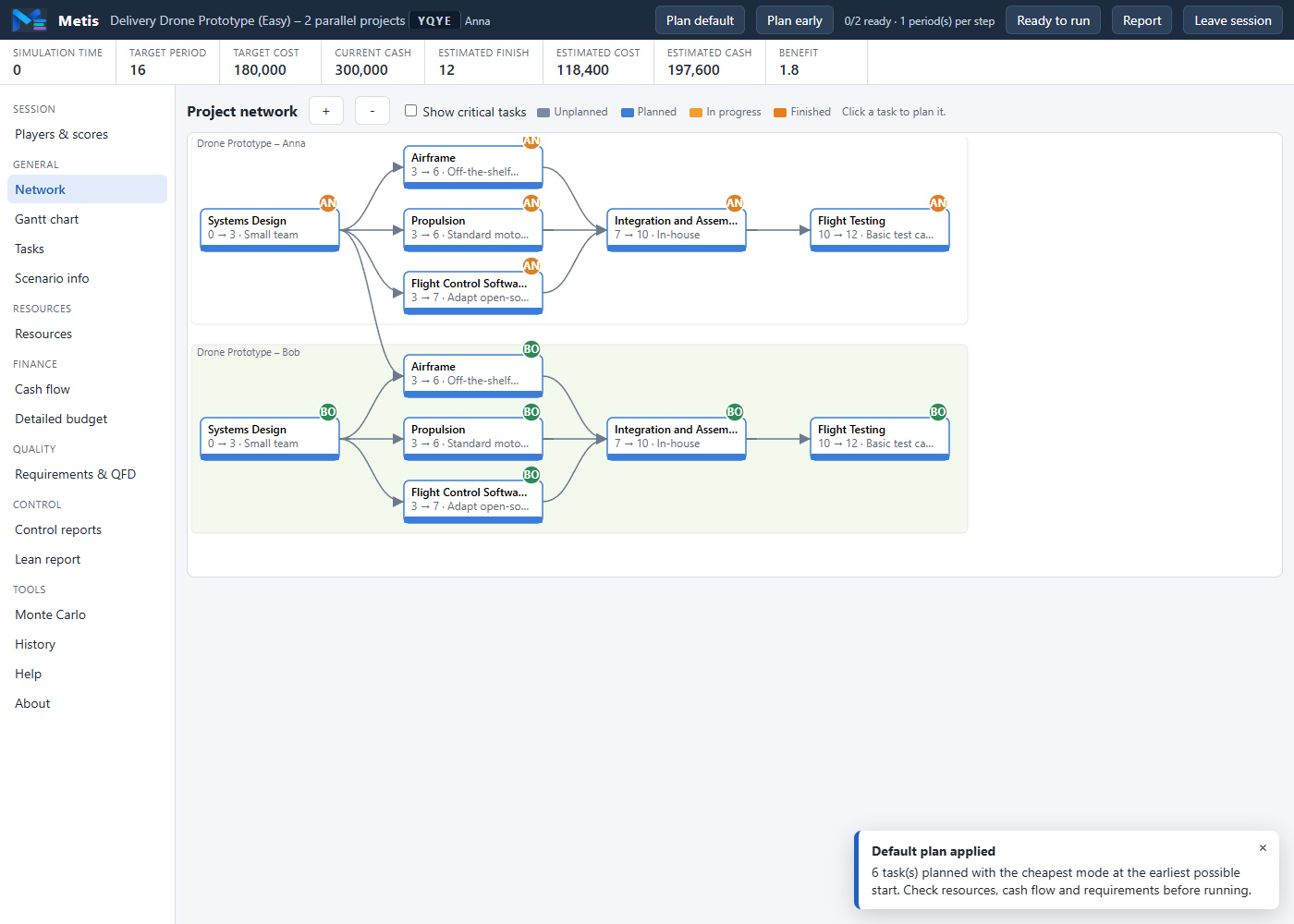Open the Resources section
The width and height of the screenshot is (1294, 924).
87,334
